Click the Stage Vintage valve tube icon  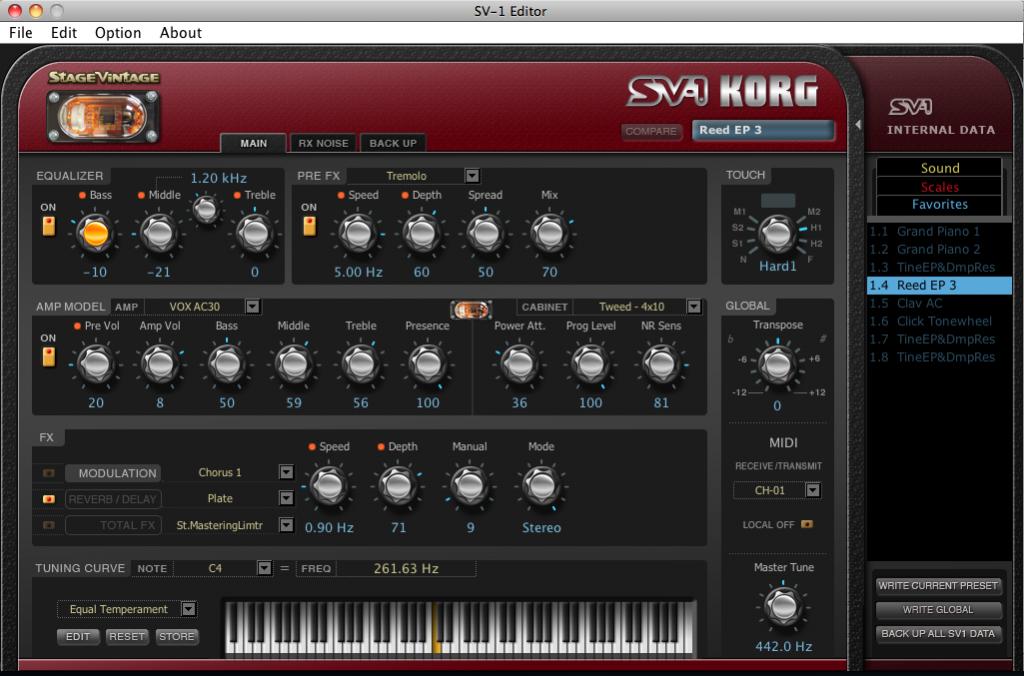tap(103, 117)
